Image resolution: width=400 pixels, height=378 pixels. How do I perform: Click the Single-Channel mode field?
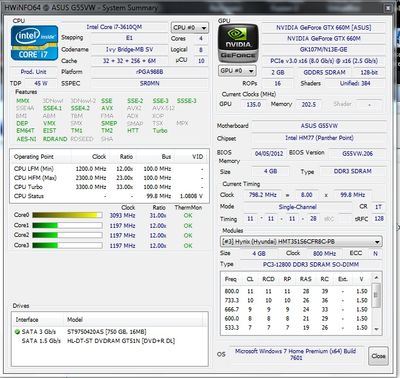pyautogui.click(x=298, y=207)
